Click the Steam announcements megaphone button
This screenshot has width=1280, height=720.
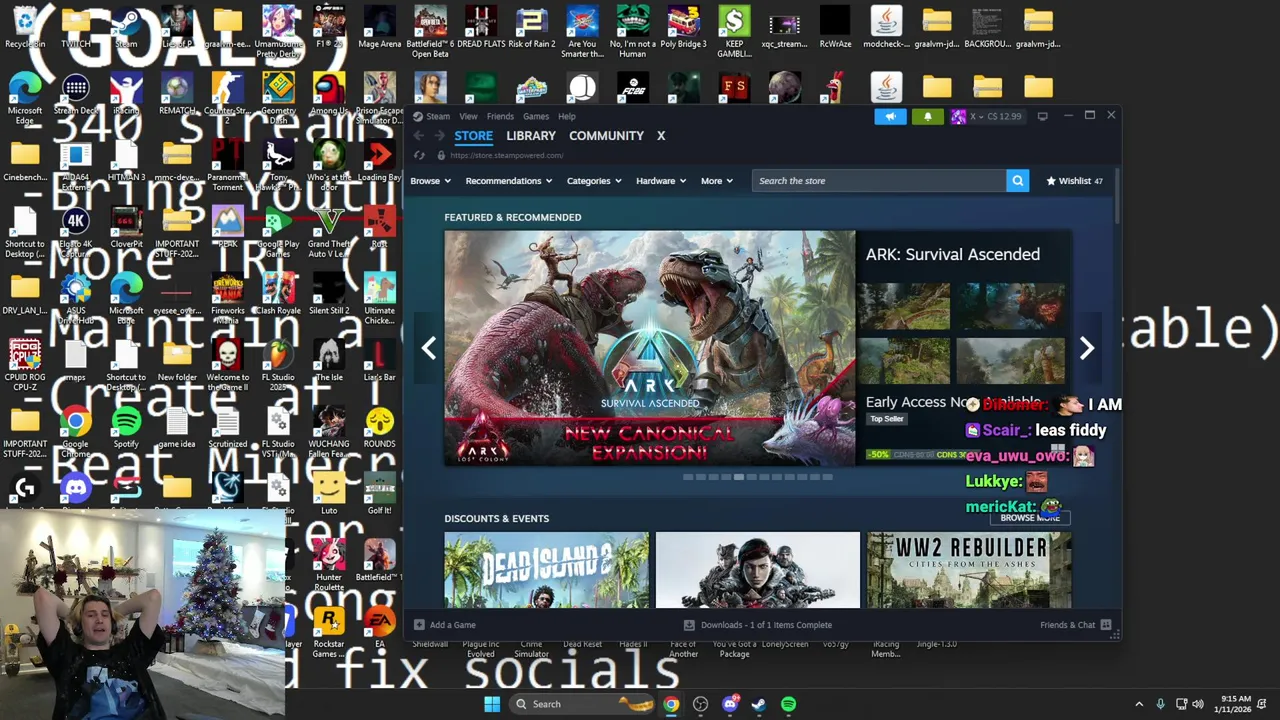889,116
